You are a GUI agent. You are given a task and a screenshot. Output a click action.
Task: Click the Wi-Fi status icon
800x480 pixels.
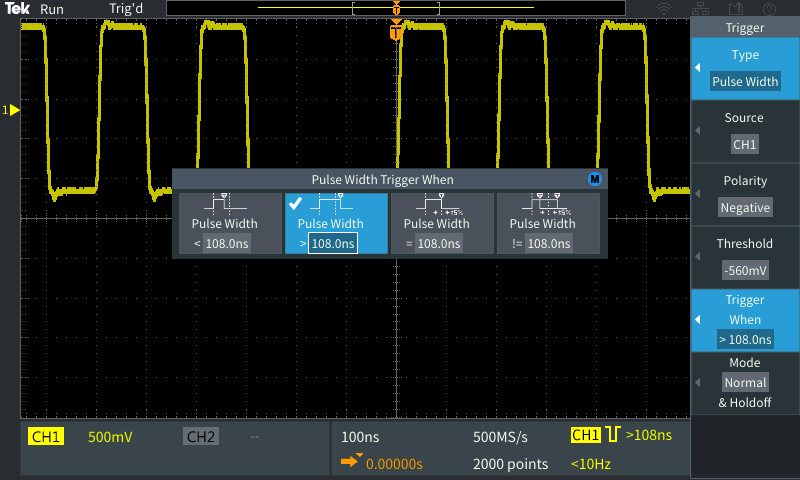pos(663,9)
